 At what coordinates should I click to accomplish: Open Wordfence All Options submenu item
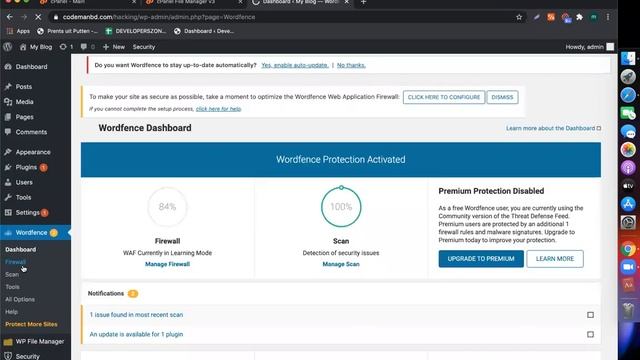20,299
